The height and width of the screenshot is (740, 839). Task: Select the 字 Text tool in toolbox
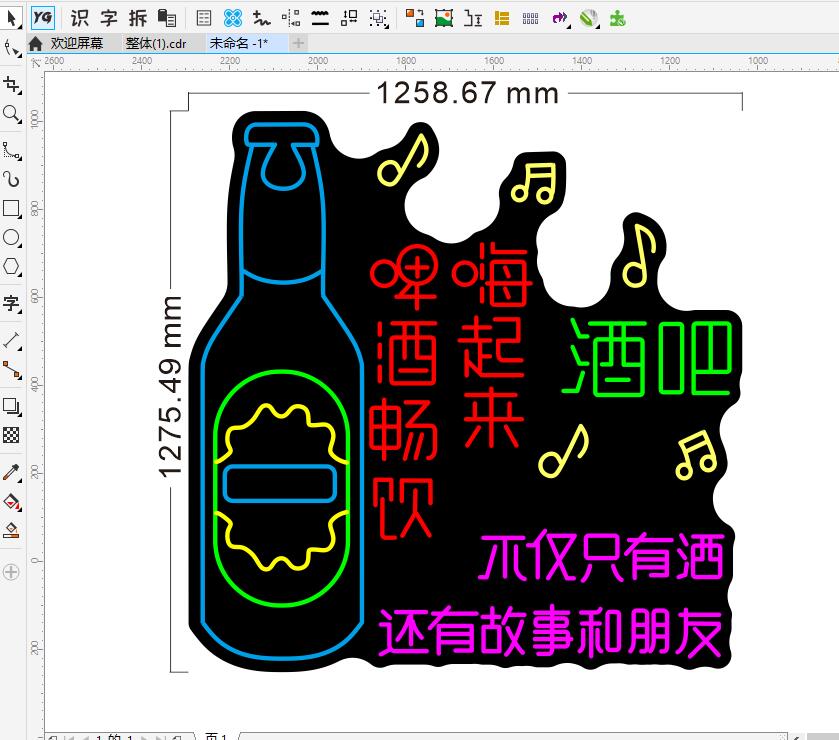click(12, 303)
